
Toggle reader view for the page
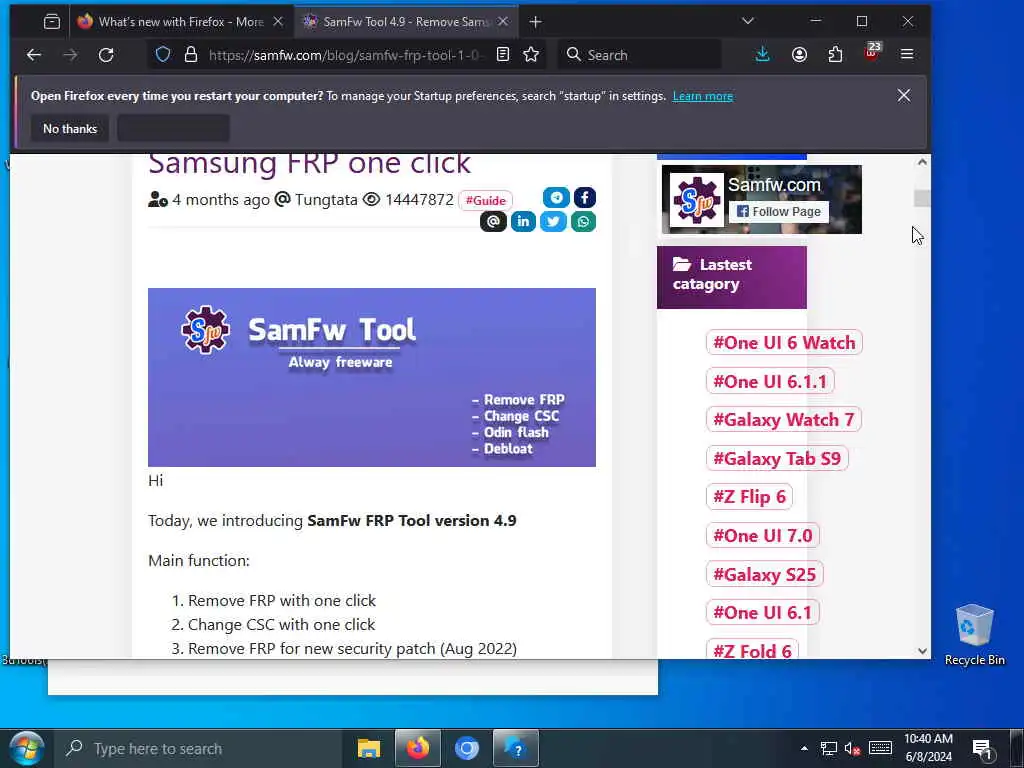pyautogui.click(x=503, y=55)
